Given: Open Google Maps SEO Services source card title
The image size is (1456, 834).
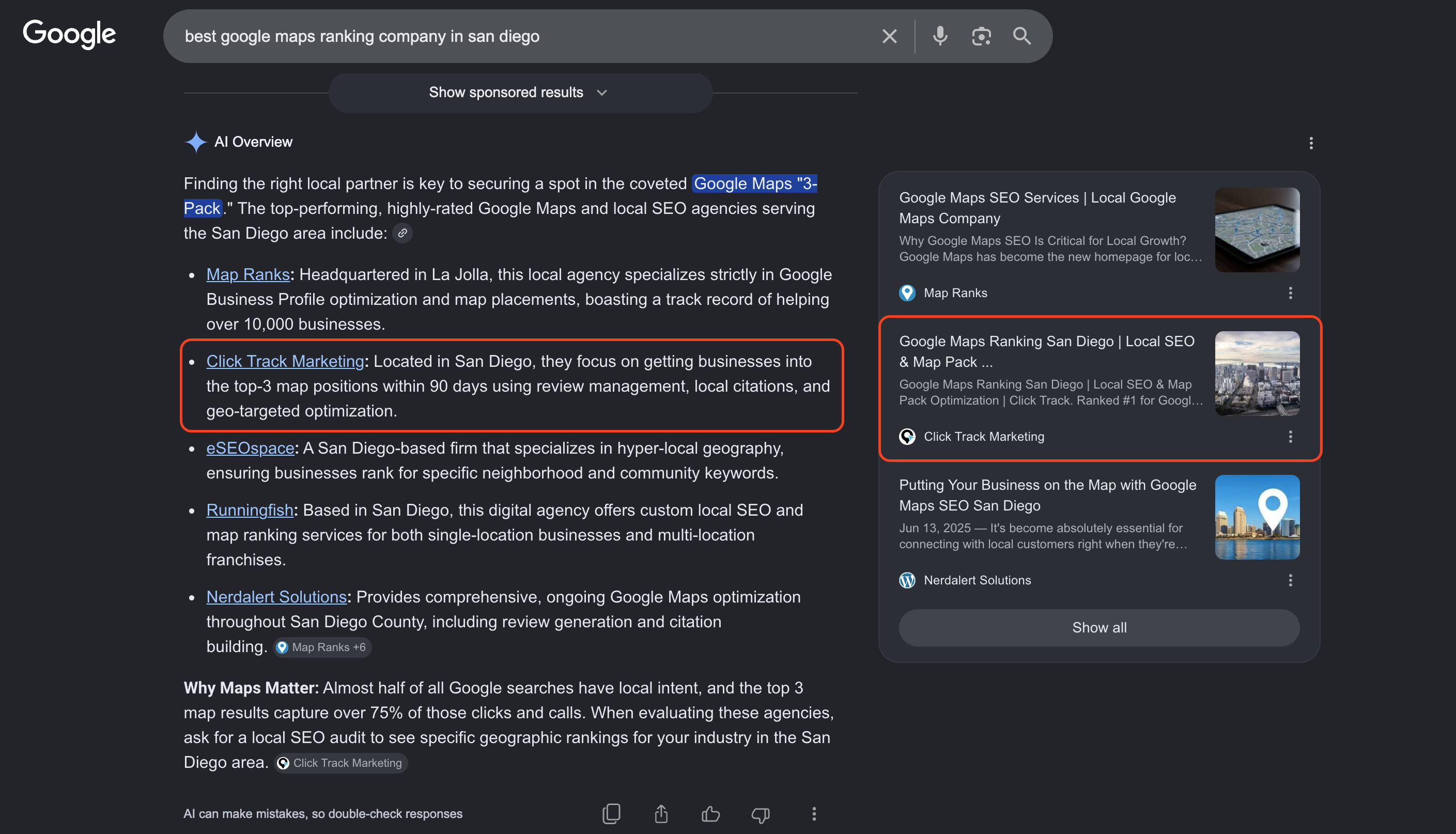Looking at the screenshot, I should pyautogui.click(x=1037, y=208).
